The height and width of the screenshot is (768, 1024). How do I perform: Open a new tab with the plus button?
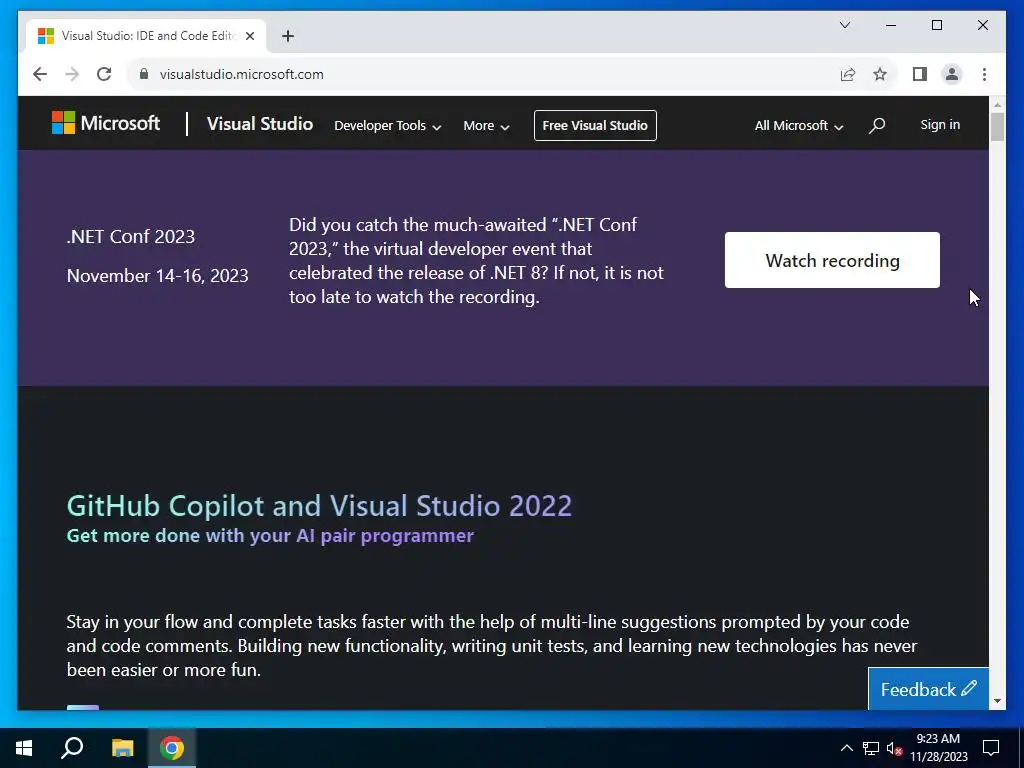coord(288,36)
